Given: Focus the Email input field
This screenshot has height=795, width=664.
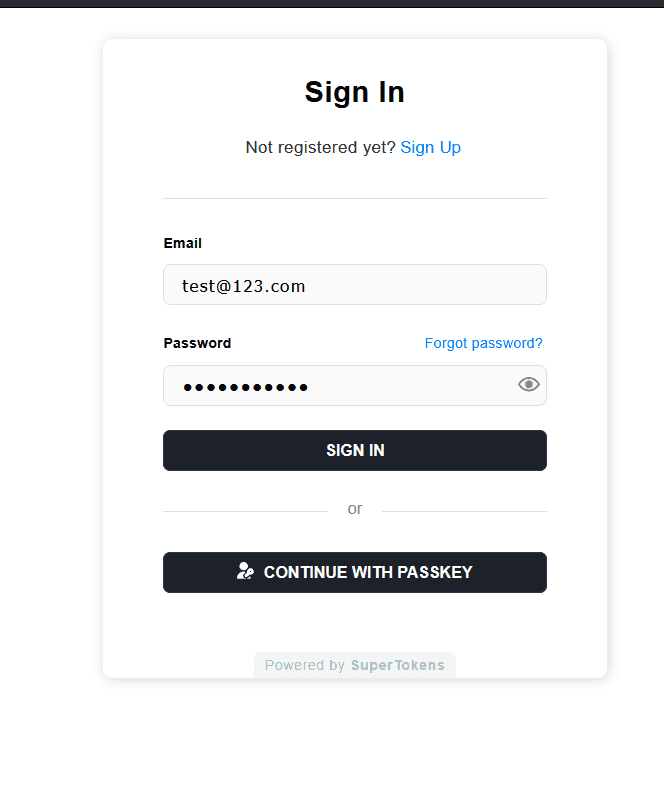Looking at the screenshot, I should pyautogui.click(x=355, y=284).
